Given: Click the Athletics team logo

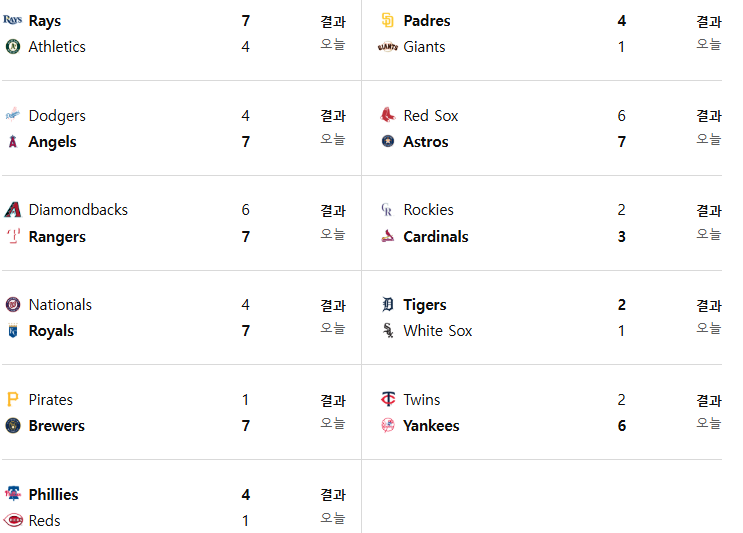Looking at the screenshot, I should [x=13, y=46].
